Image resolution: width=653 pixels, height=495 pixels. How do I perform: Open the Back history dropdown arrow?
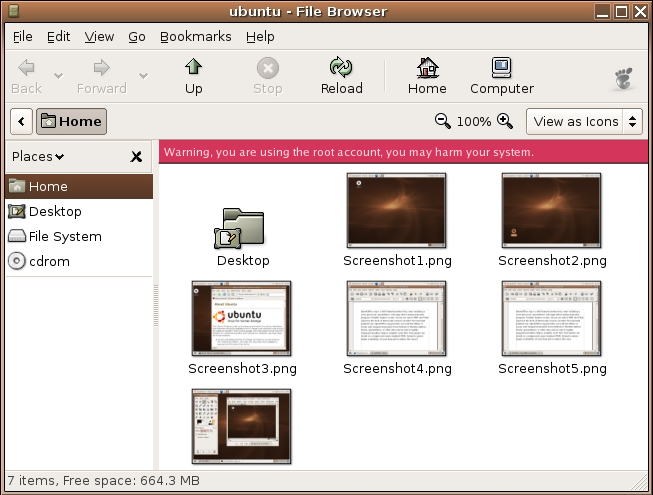click(58, 75)
